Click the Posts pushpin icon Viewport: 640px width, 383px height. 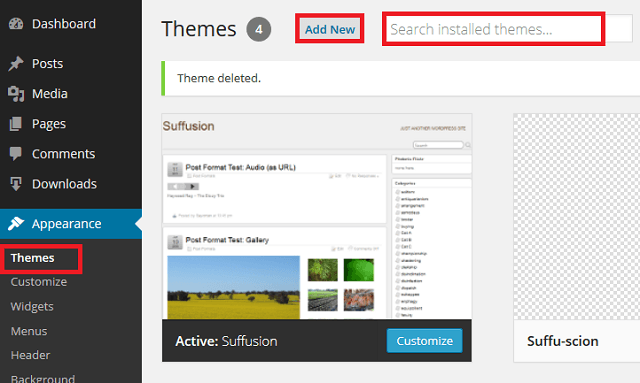pos(16,64)
